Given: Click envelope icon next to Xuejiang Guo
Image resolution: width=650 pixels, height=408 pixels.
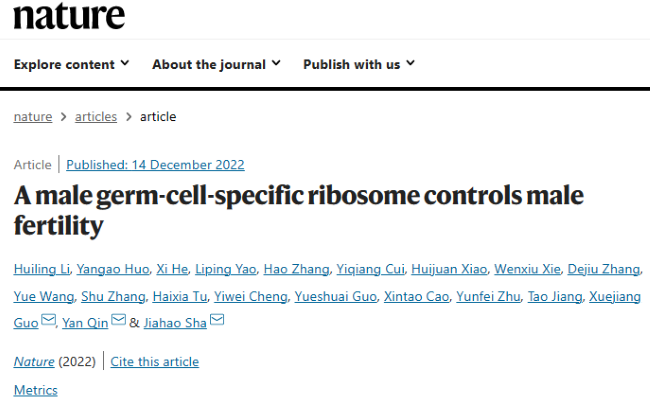Looking at the screenshot, I should 49,320.
